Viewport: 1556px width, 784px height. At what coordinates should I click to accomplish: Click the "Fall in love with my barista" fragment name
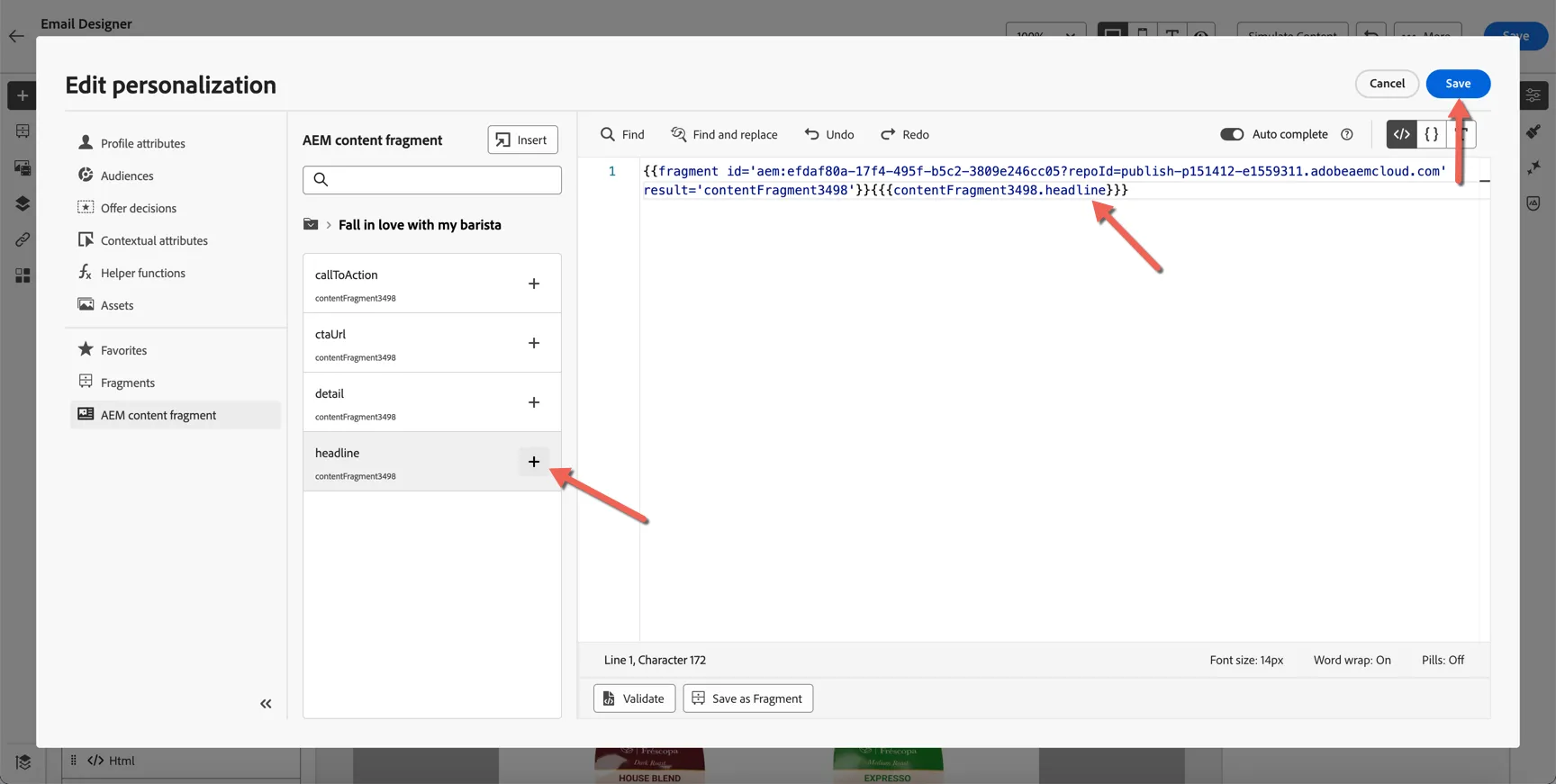click(420, 225)
